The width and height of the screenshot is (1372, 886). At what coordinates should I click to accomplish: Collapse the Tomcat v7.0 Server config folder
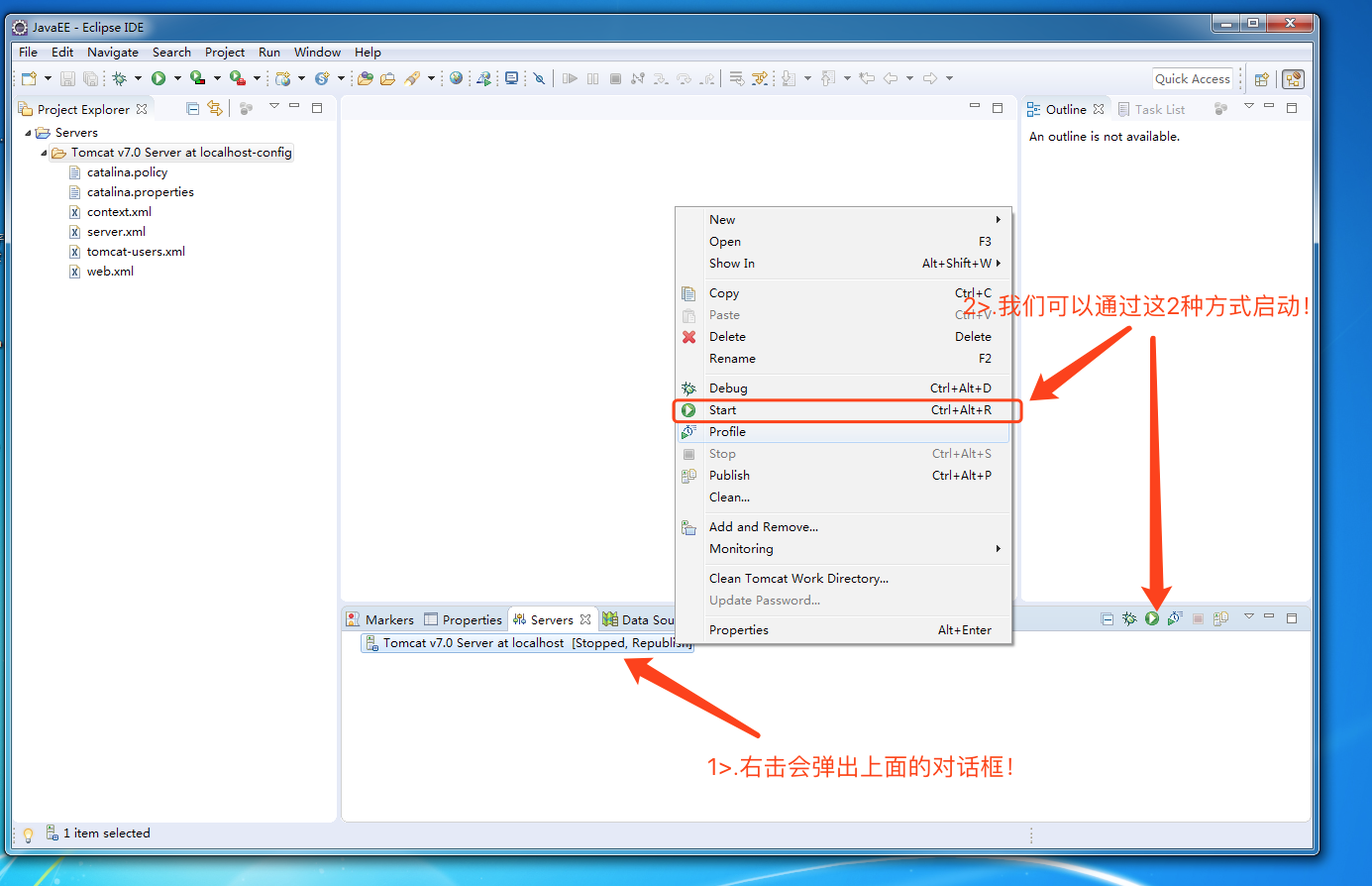[44, 153]
